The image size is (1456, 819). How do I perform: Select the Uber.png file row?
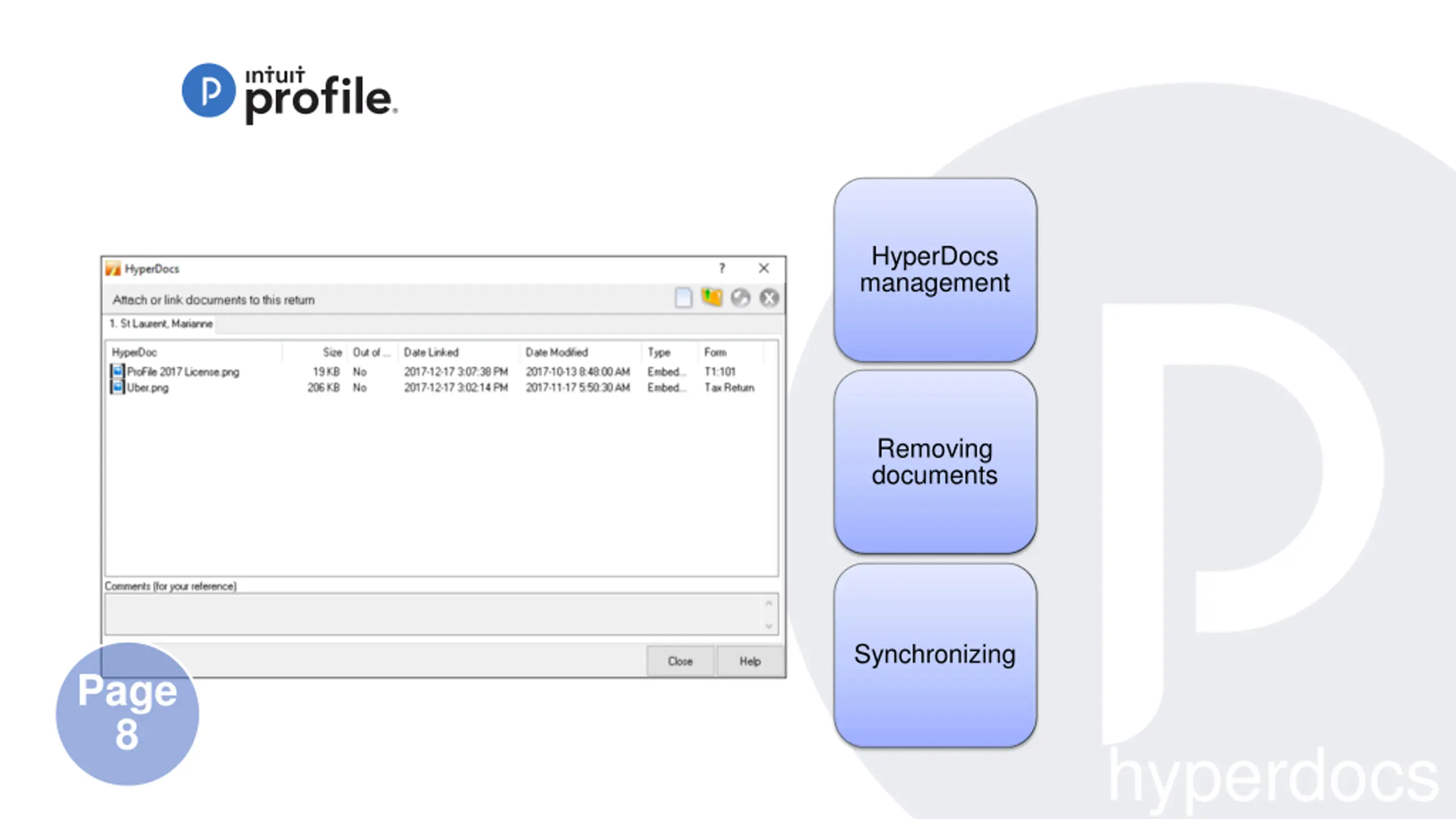148,387
